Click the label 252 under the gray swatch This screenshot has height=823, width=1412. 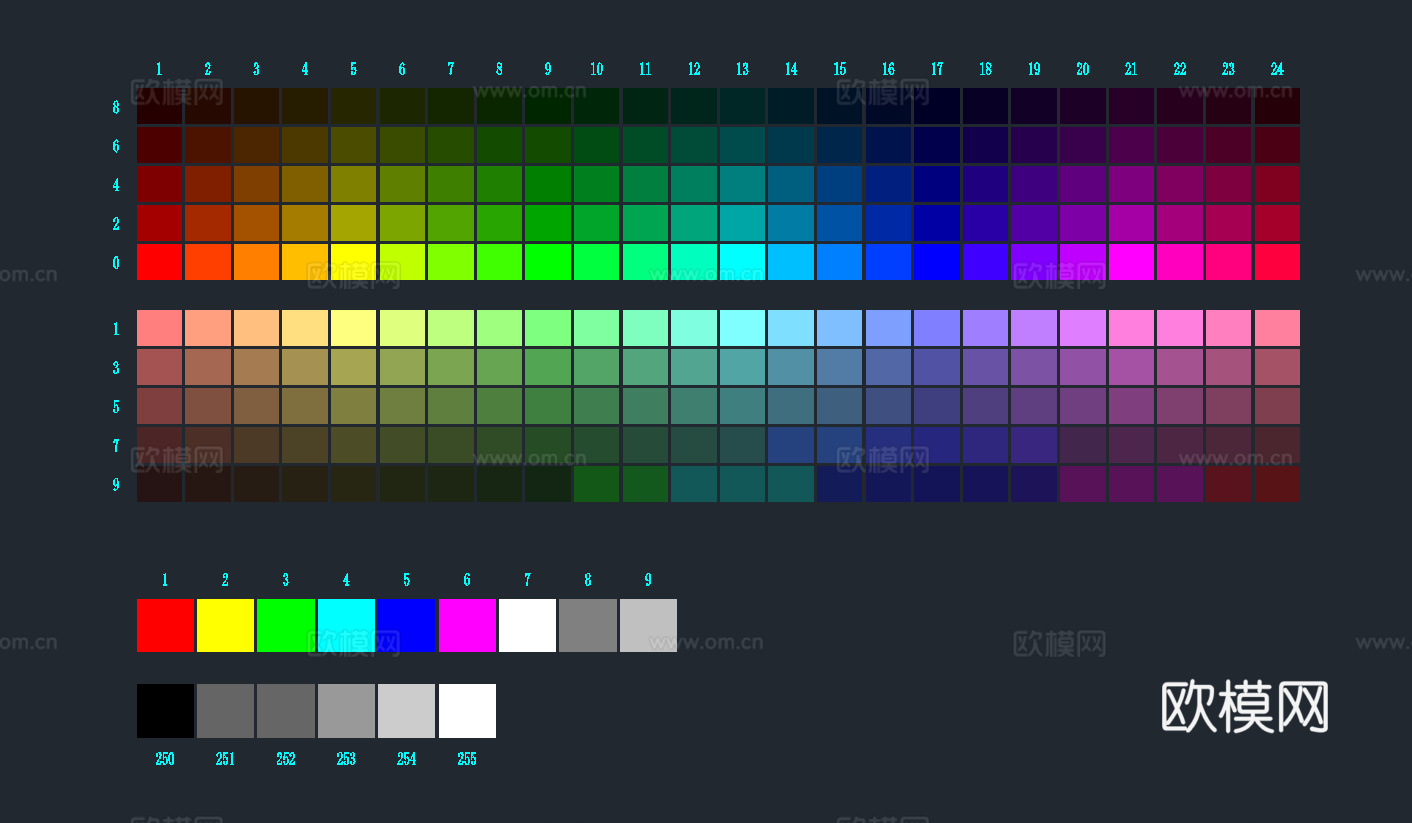(286, 759)
